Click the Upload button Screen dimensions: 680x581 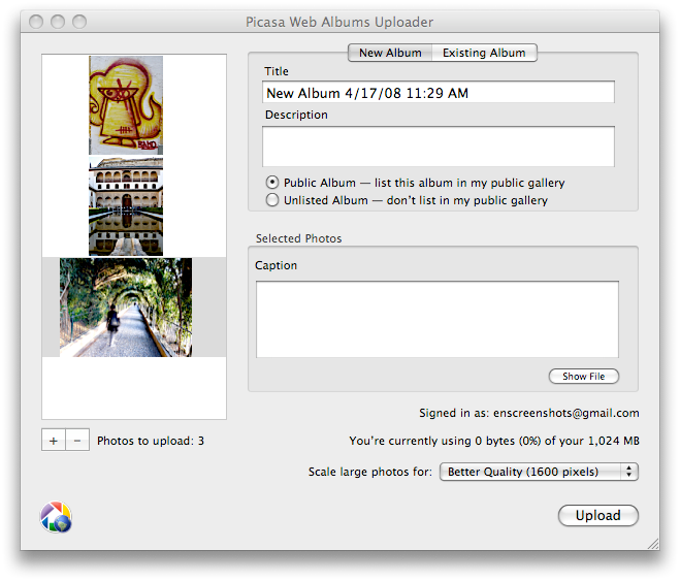598,515
